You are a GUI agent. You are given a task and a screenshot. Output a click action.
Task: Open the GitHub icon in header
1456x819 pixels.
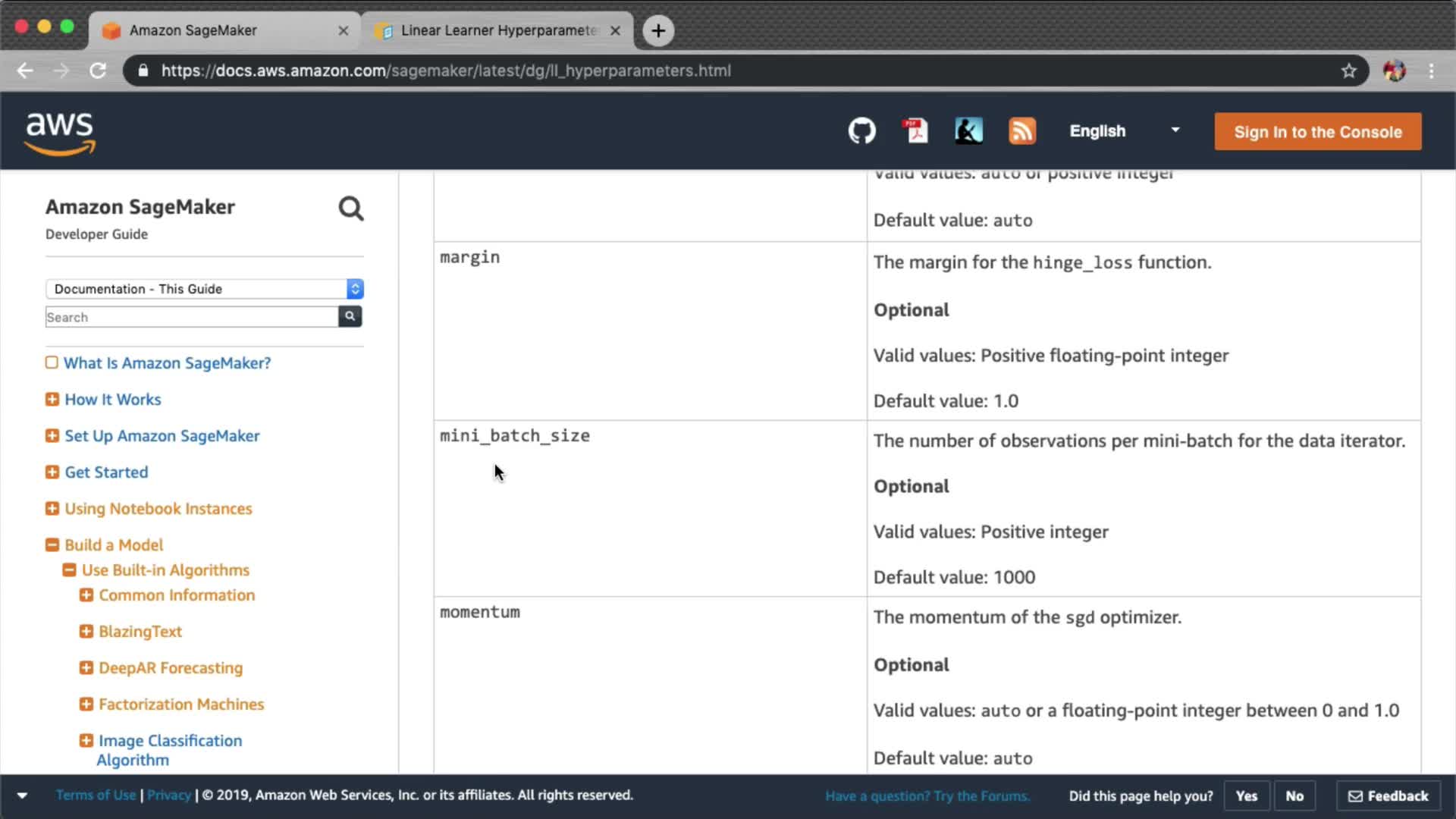click(x=861, y=131)
